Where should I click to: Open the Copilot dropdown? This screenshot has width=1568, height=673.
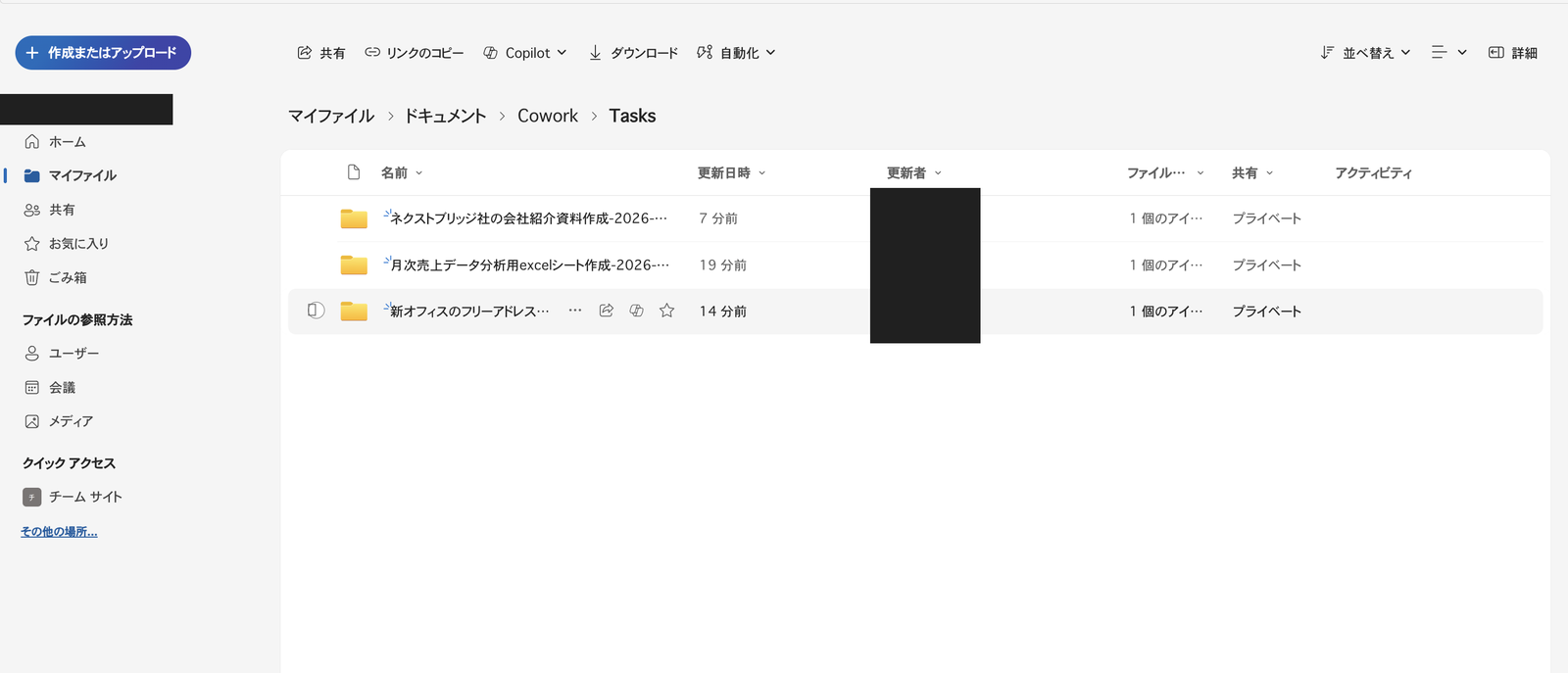pos(525,53)
